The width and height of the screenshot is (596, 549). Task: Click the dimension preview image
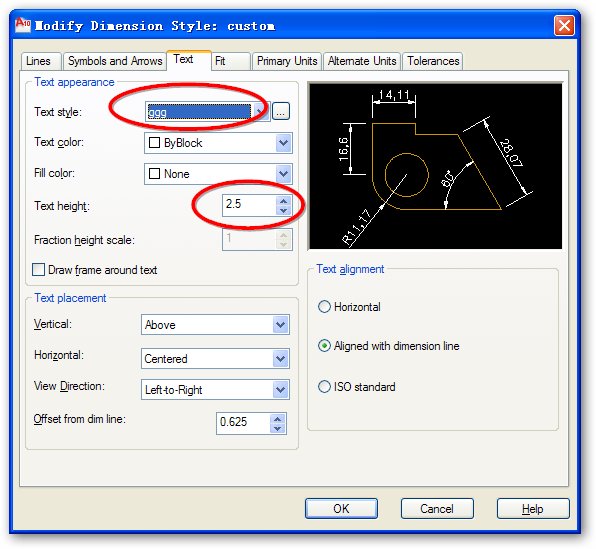click(x=436, y=166)
